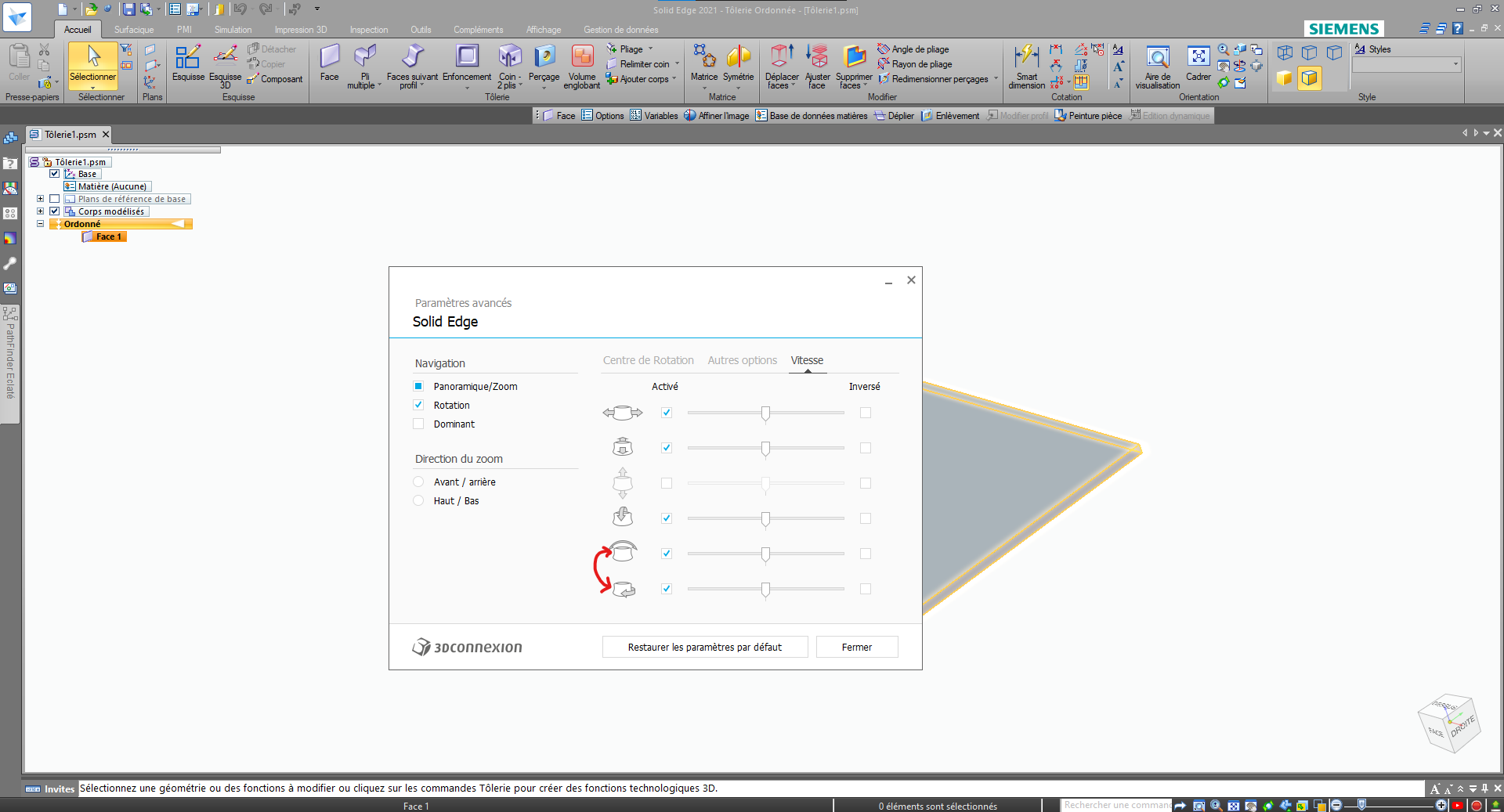
Task: Toggle Corps modélisés visibility checkbox
Action: point(55,211)
